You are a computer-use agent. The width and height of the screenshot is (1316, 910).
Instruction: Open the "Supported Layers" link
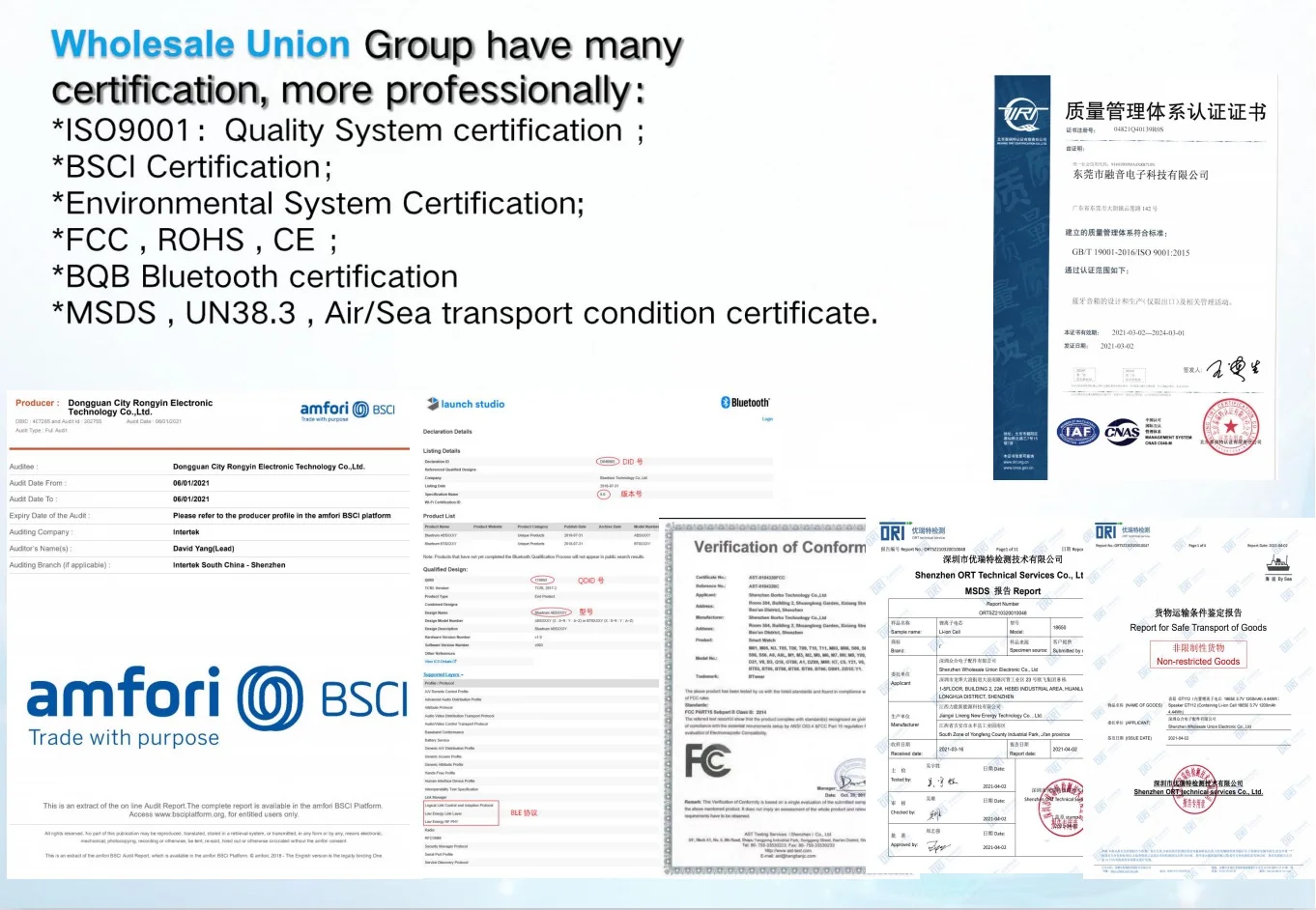coord(443,674)
